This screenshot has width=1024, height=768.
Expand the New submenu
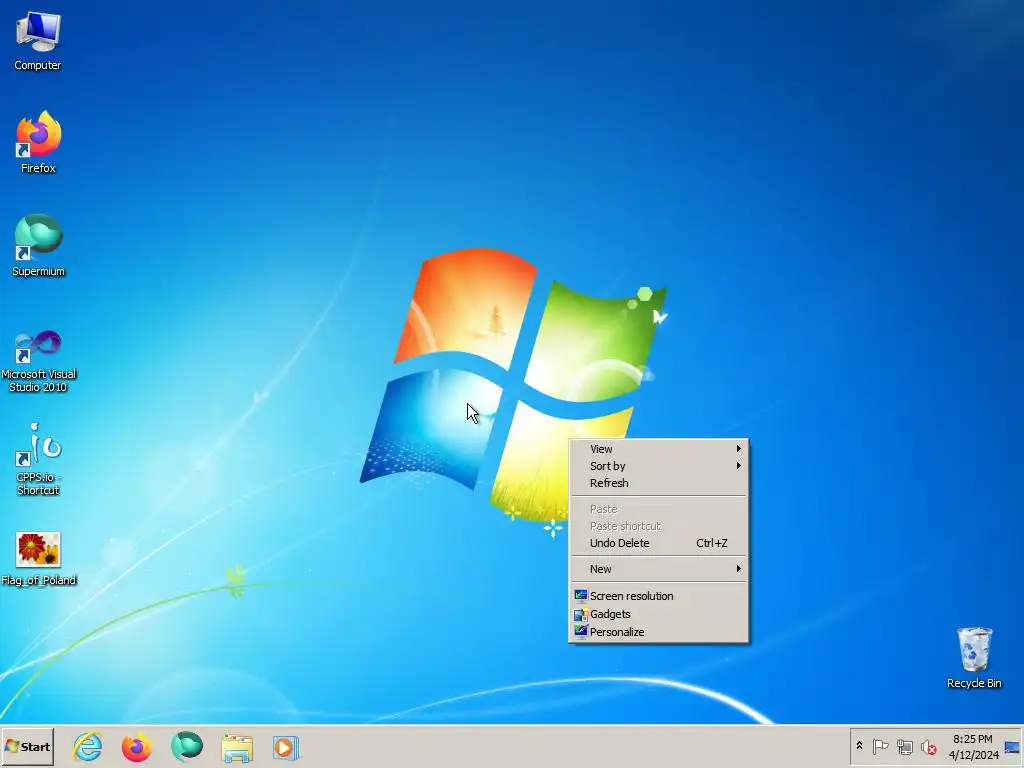[x=659, y=569]
